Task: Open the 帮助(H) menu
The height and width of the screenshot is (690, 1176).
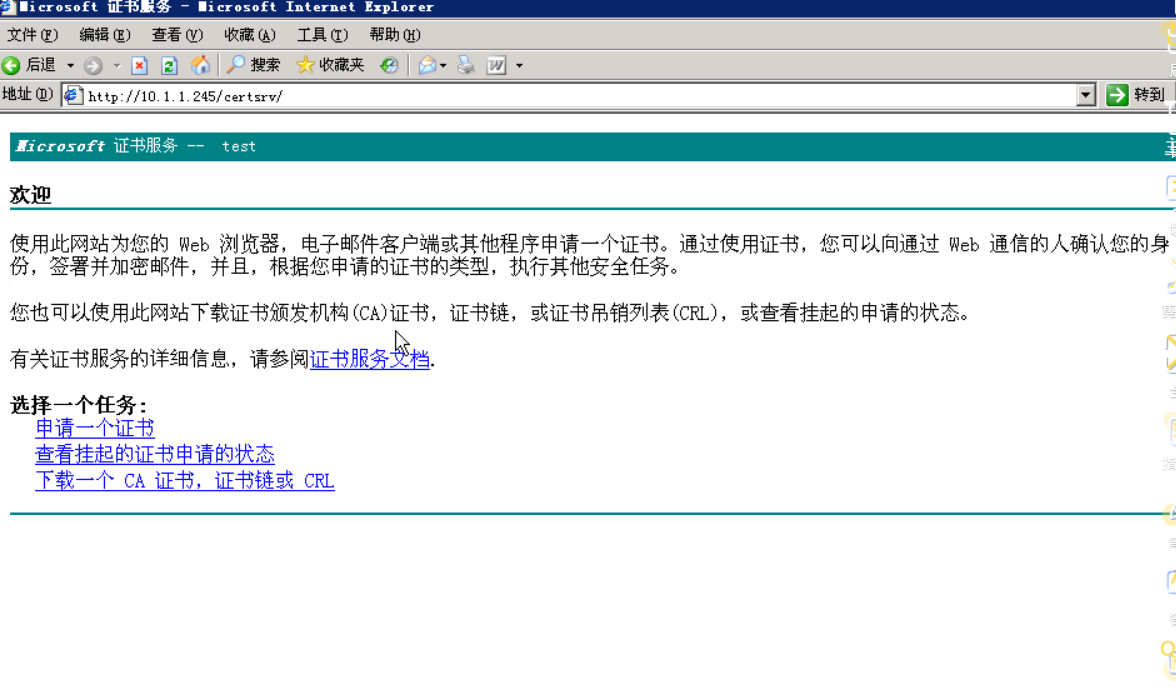Action: coord(394,34)
